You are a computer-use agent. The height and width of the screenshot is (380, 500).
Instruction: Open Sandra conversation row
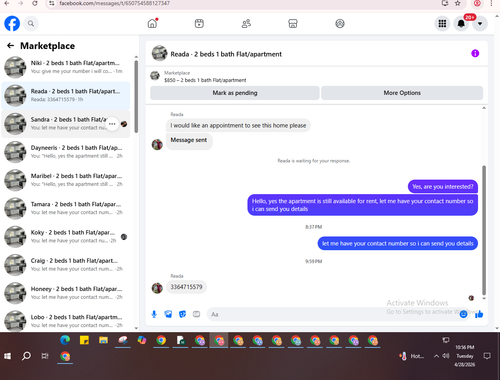coord(66,124)
